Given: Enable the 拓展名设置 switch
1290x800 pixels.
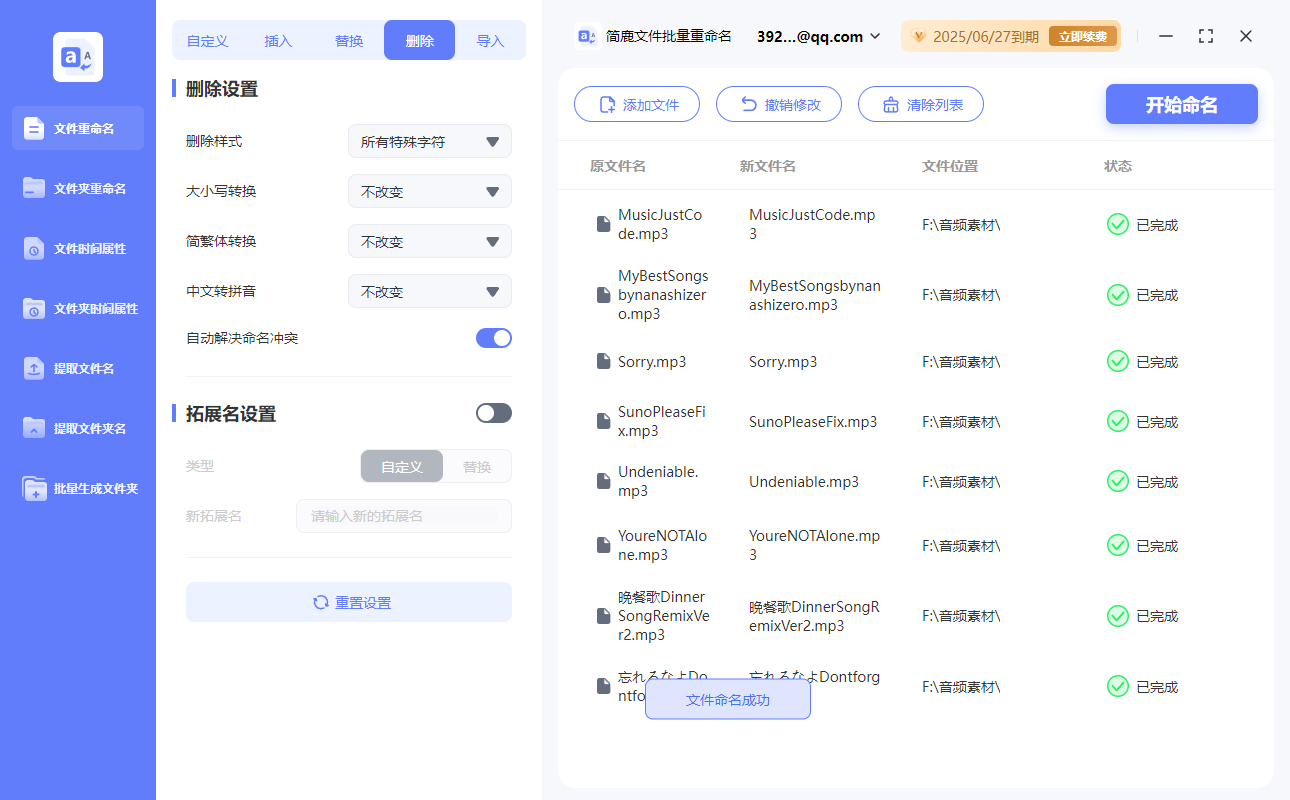Looking at the screenshot, I should (493, 412).
